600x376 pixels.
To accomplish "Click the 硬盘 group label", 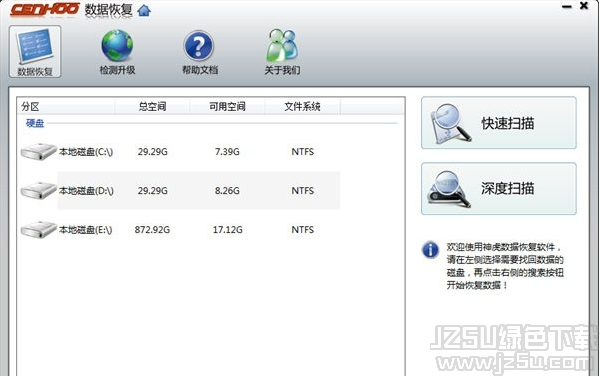I will (35, 123).
